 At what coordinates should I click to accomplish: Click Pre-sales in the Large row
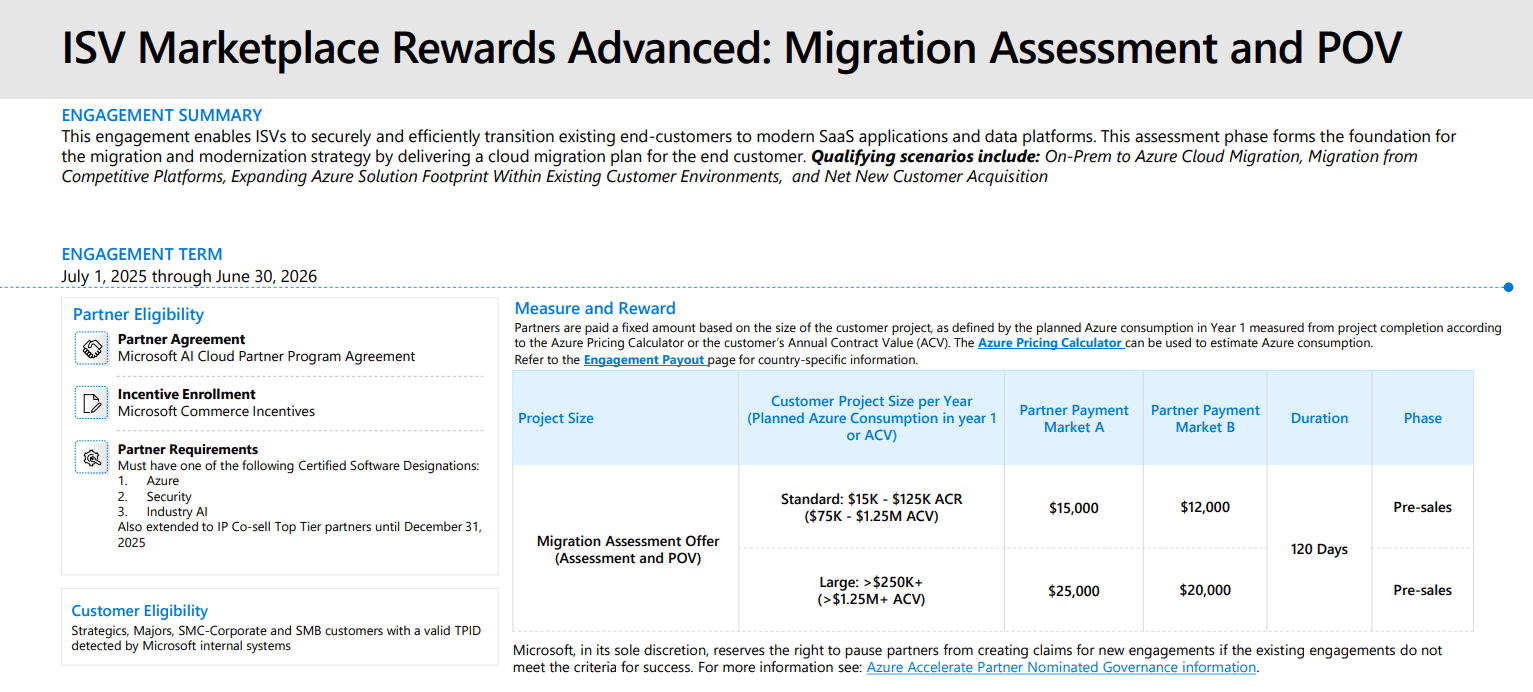1422,590
